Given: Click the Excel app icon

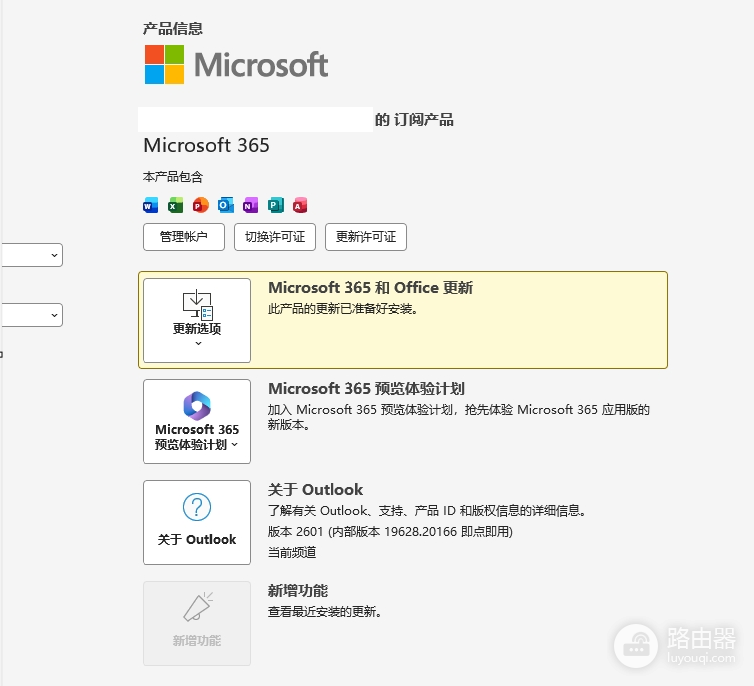Looking at the screenshot, I should click(x=176, y=205).
